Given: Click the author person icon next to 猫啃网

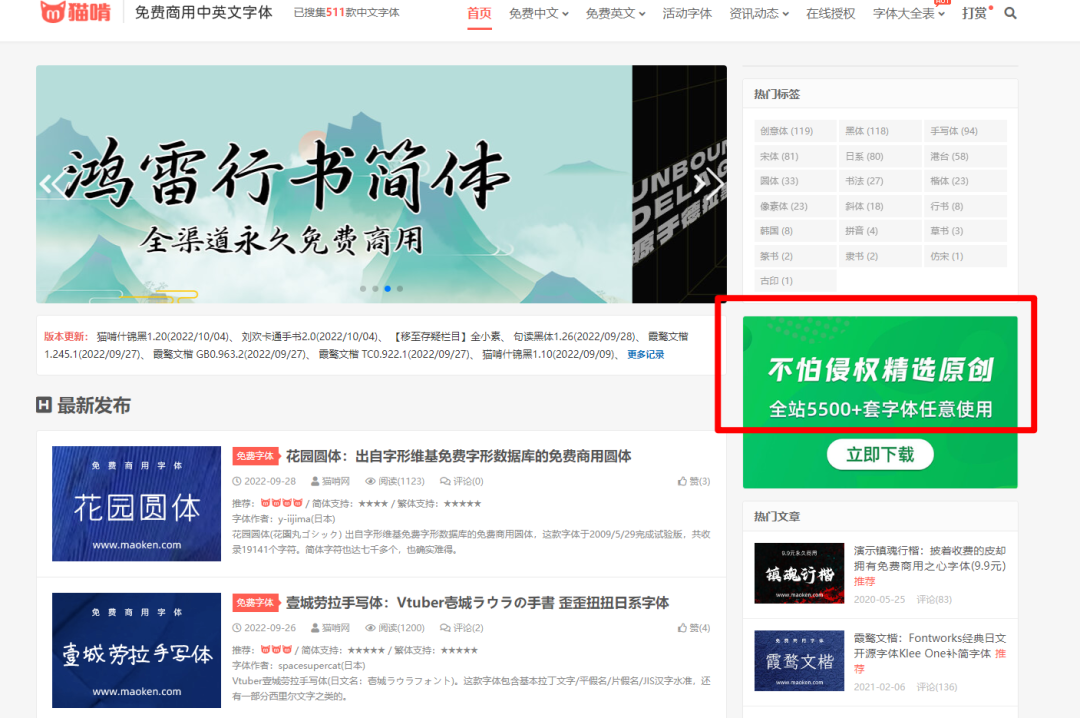Looking at the screenshot, I should tap(313, 481).
